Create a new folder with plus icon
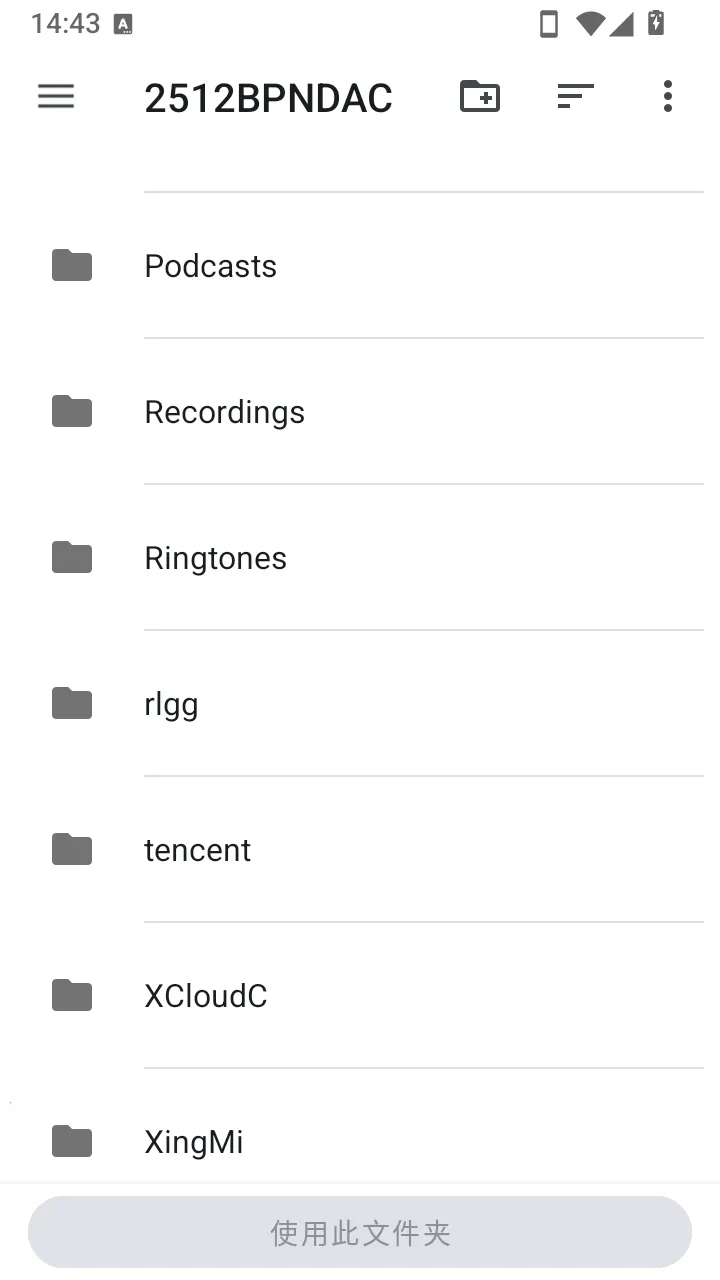Screen dimensions: 720x1280 coord(480,96)
